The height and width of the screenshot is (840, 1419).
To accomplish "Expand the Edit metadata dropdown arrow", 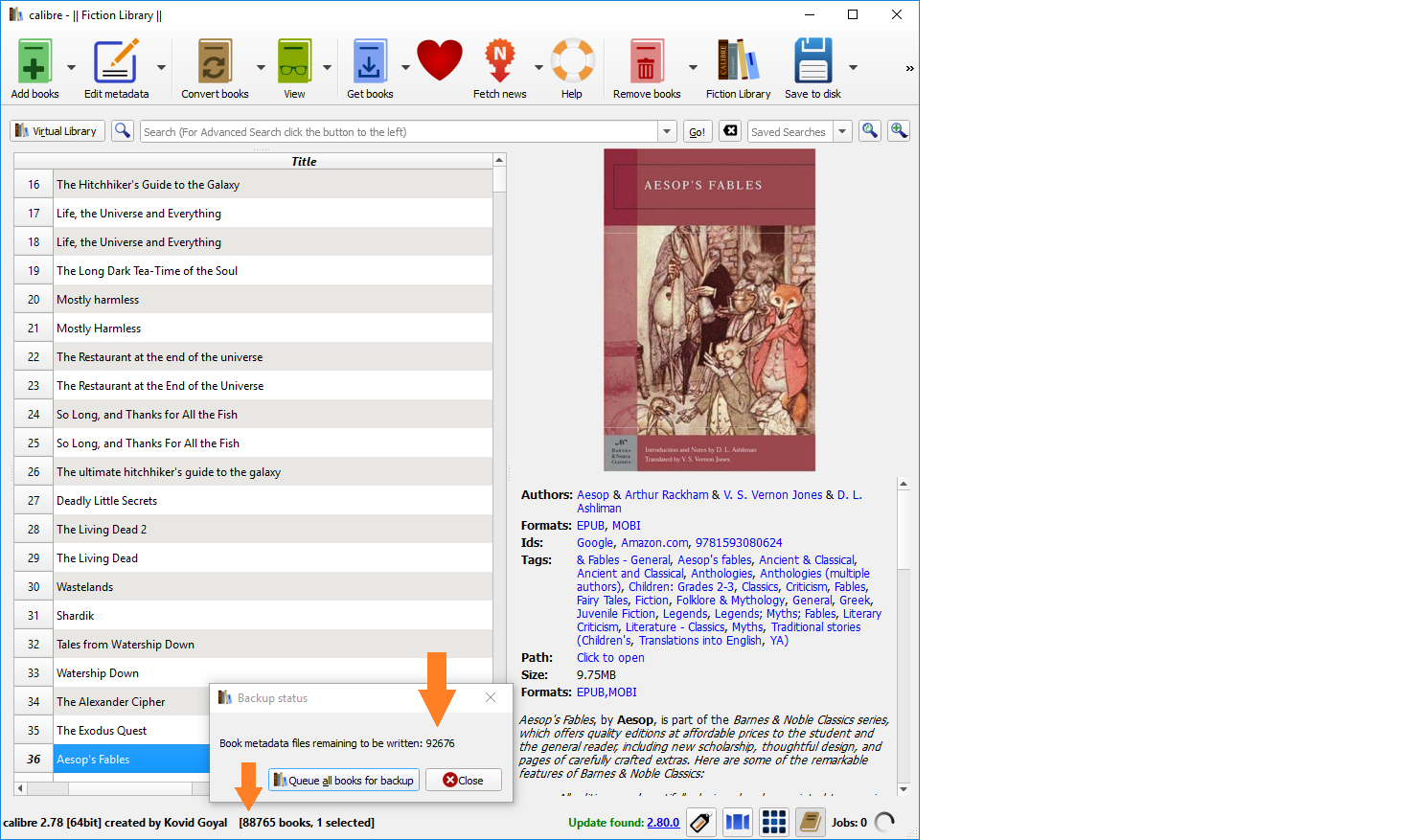I will click(x=161, y=68).
